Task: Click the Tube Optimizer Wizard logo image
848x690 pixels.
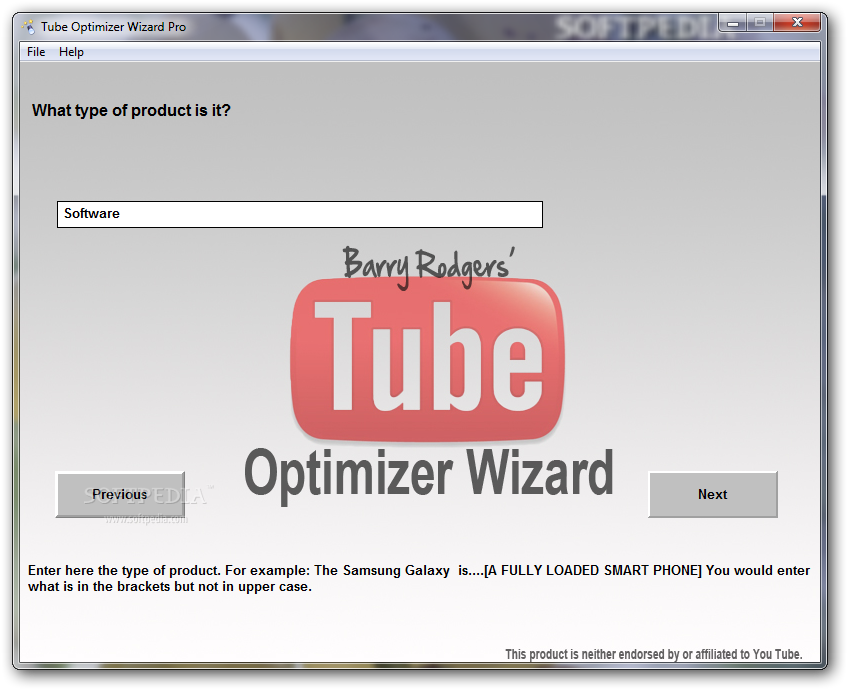Action: coord(428,374)
